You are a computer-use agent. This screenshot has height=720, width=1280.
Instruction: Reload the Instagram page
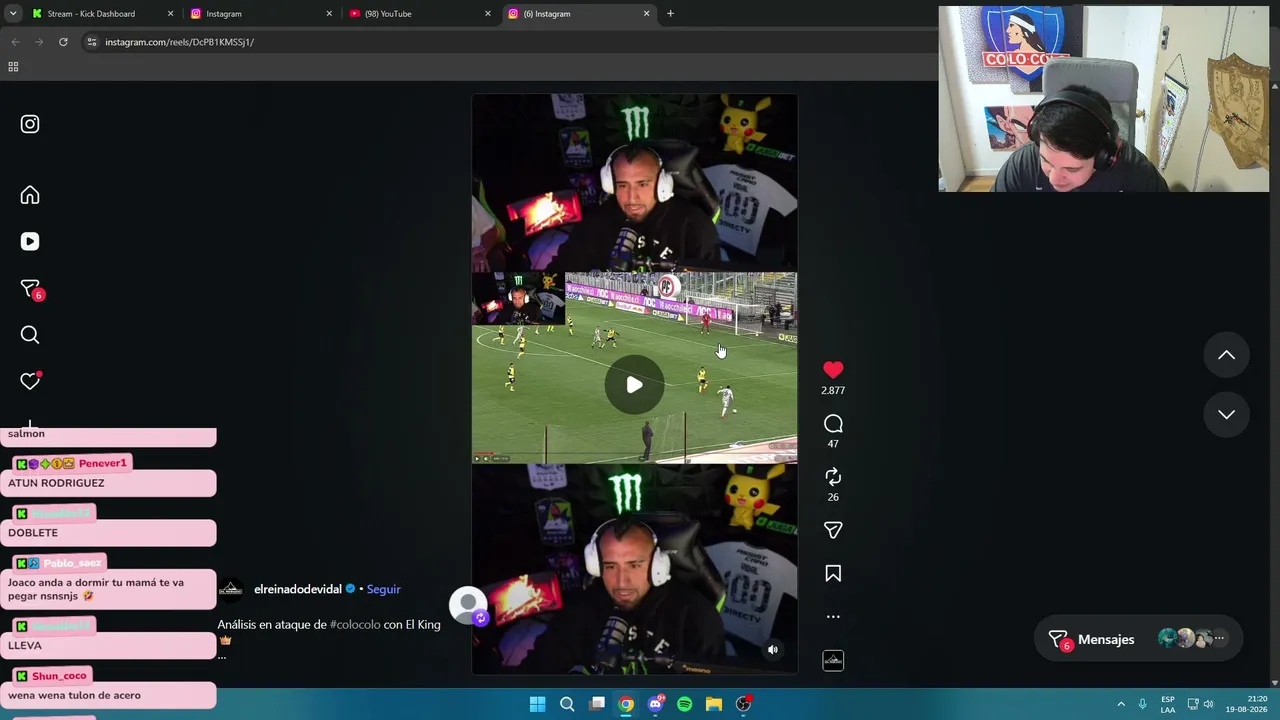coord(63,42)
